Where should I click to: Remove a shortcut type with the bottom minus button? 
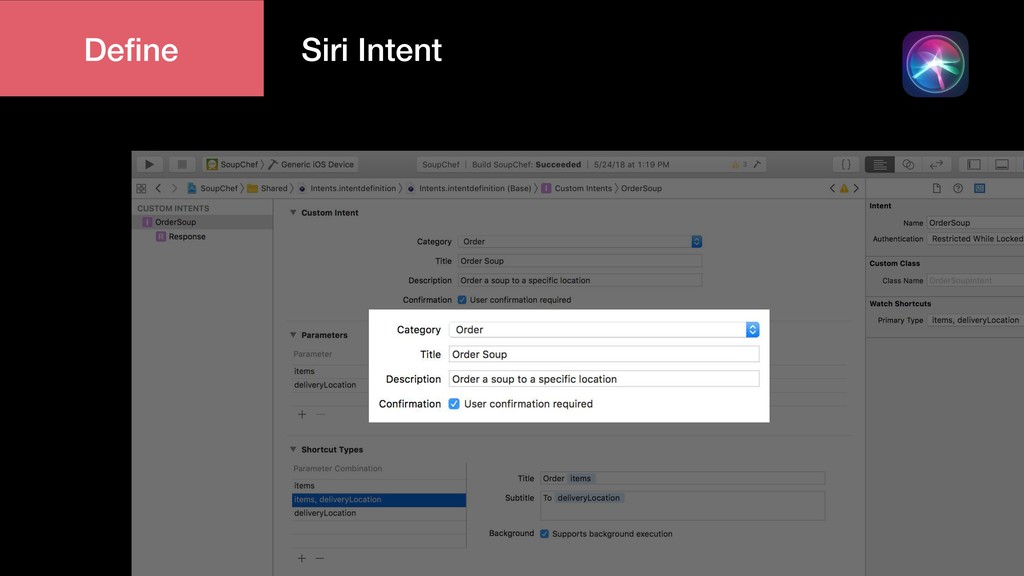point(320,558)
